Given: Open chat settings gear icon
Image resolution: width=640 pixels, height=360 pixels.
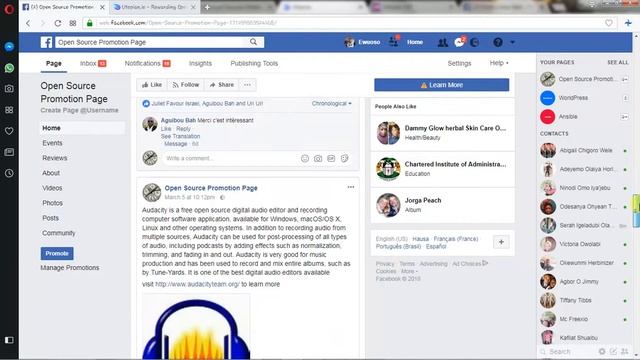Looking at the screenshot, I should [x=602, y=351].
